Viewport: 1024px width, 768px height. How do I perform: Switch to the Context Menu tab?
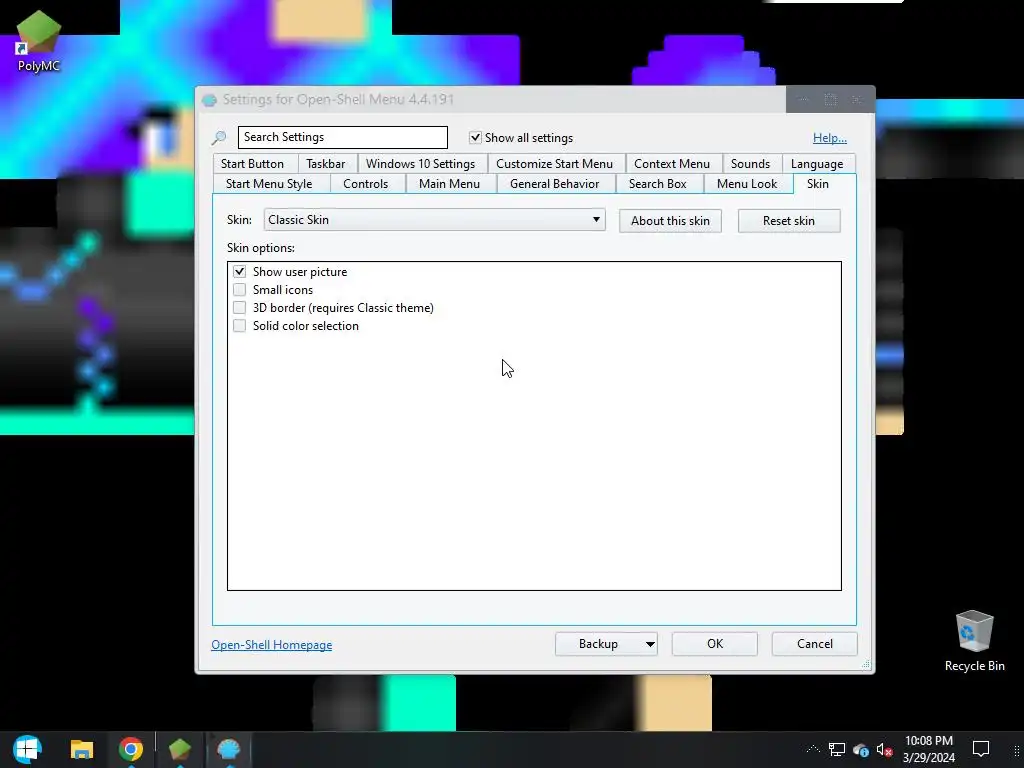[671, 164]
